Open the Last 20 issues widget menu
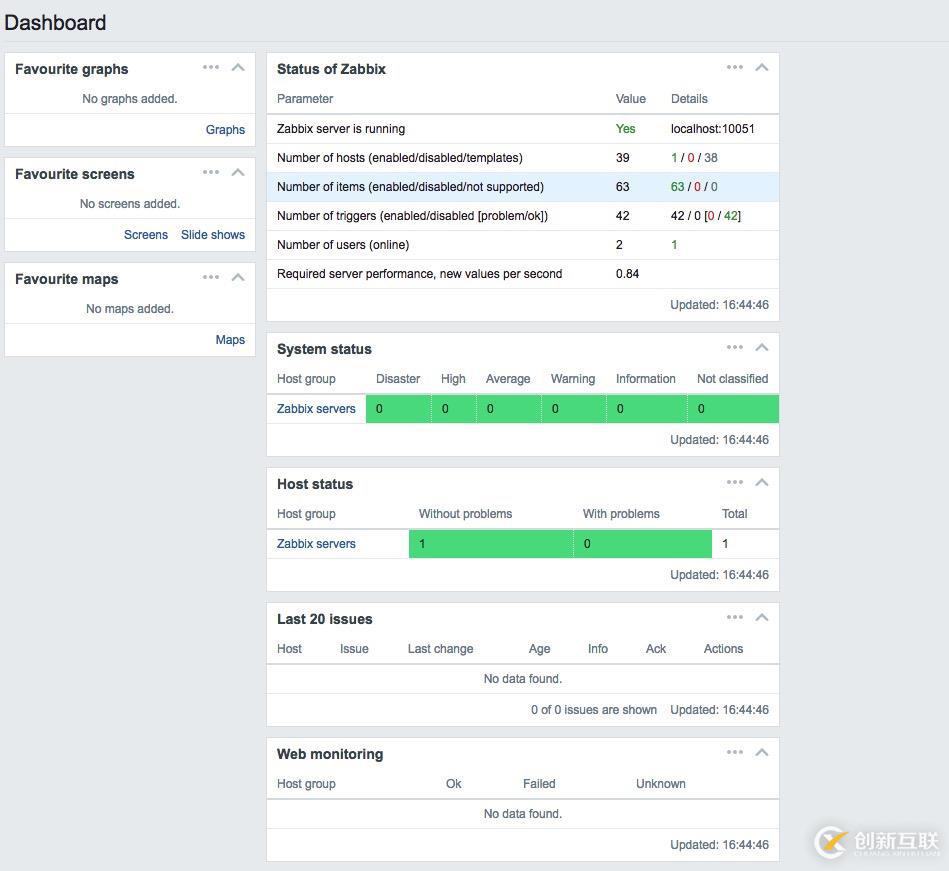 pyautogui.click(x=734, y=616)
